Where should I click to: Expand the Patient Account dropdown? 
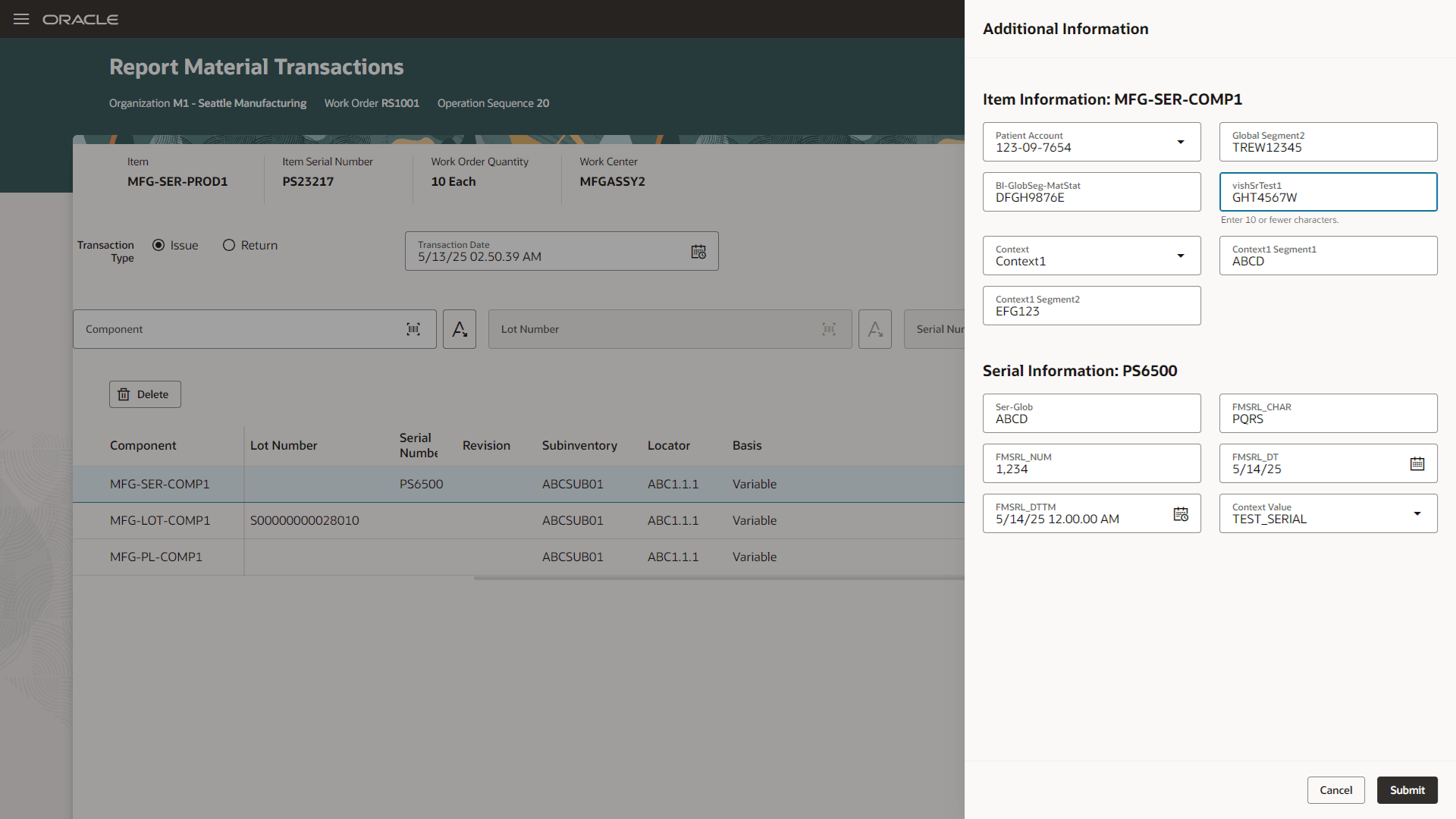click(x=1180, y=142)
